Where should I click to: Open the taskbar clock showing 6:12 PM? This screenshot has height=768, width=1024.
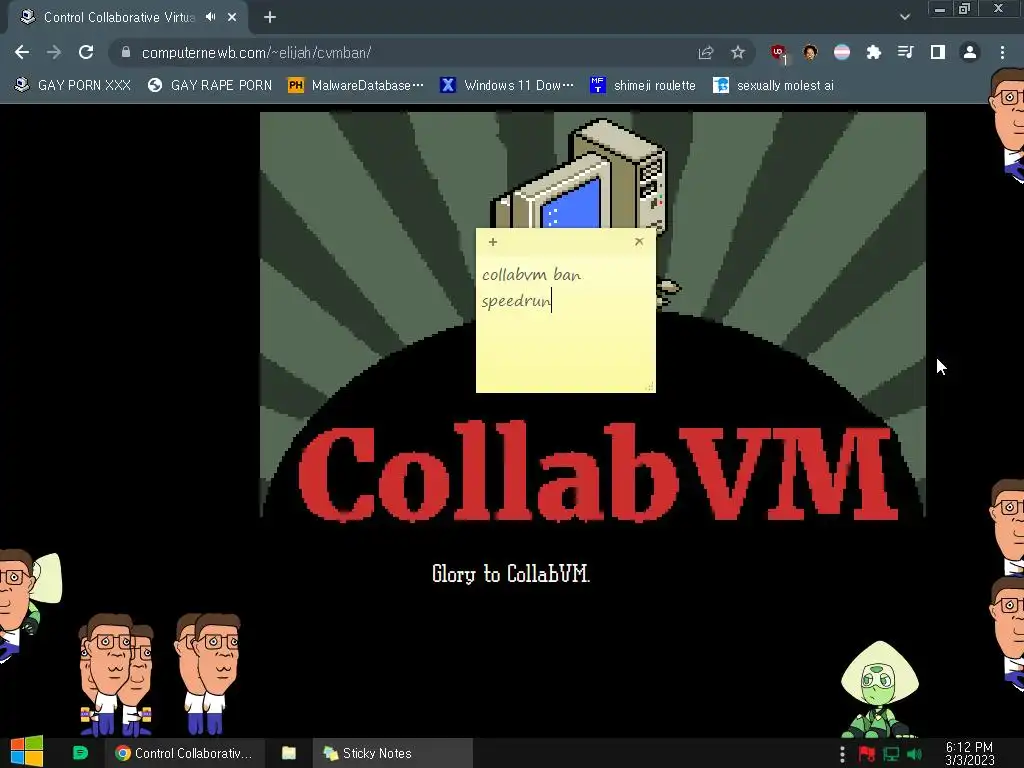[x=969, y=753]
